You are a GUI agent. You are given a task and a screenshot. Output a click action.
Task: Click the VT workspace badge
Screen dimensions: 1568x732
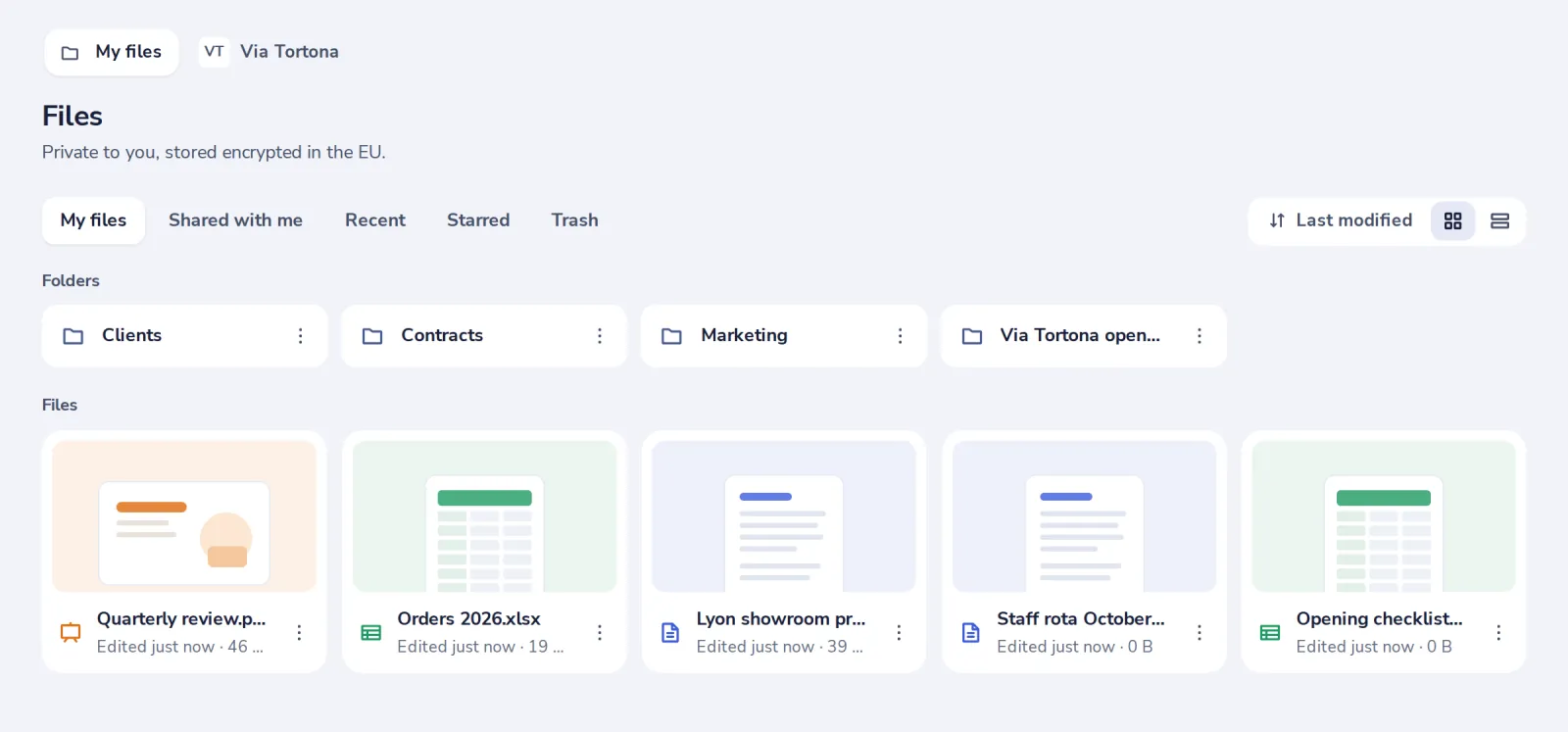point(214,52)
